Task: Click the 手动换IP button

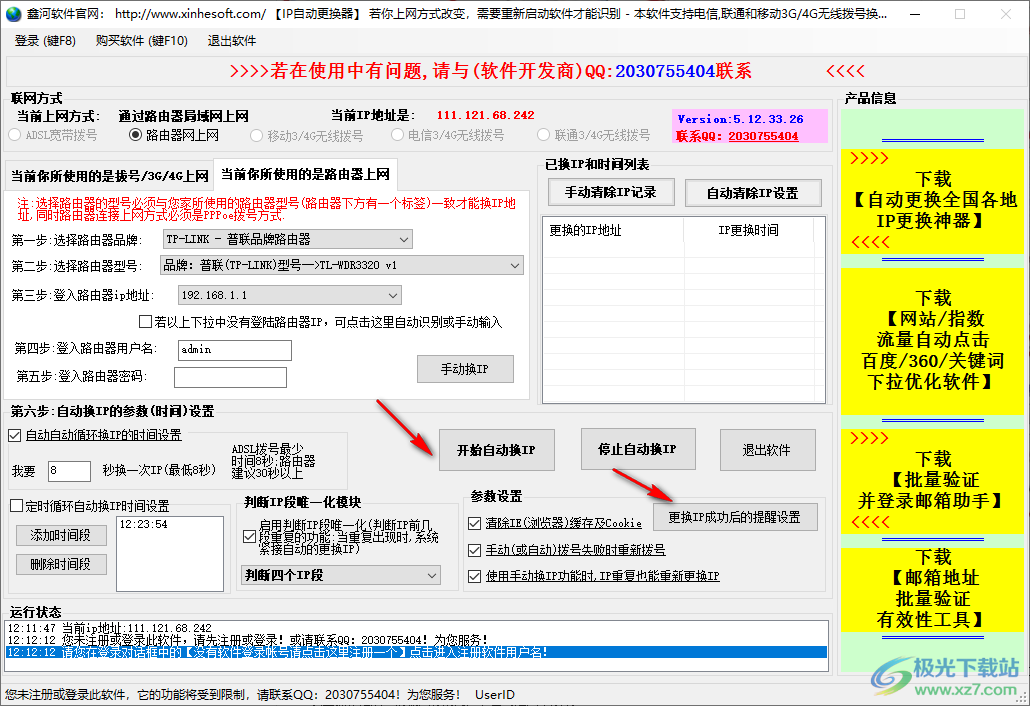Action: [x=465, y=369]
